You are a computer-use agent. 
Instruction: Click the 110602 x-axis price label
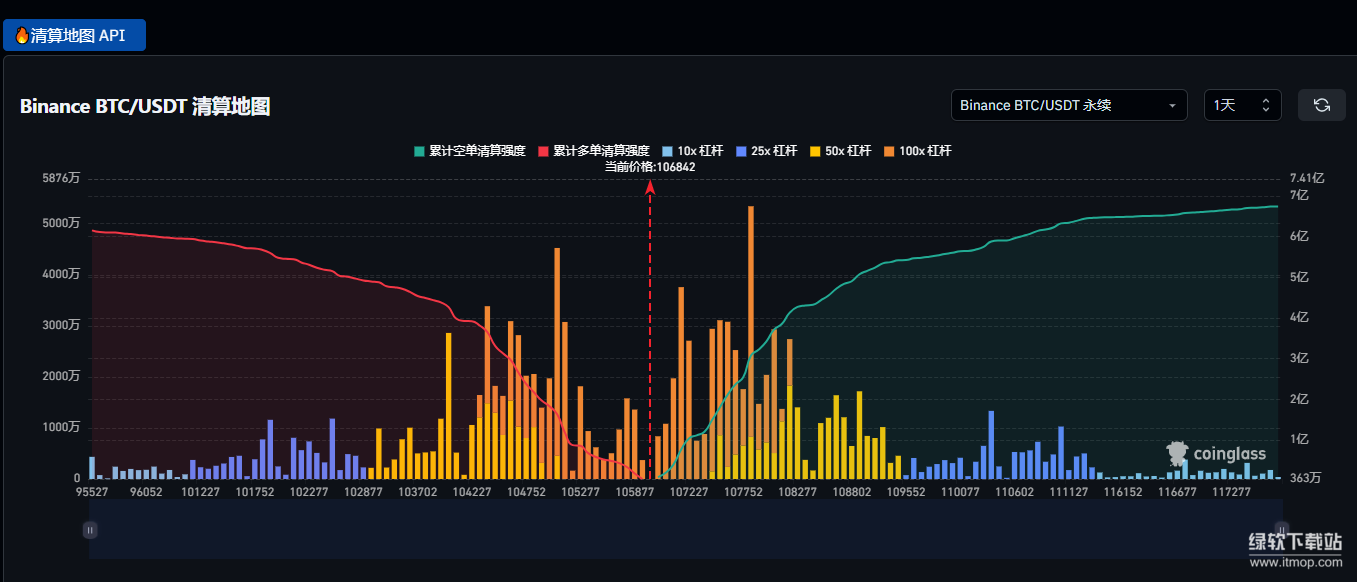1014,492
